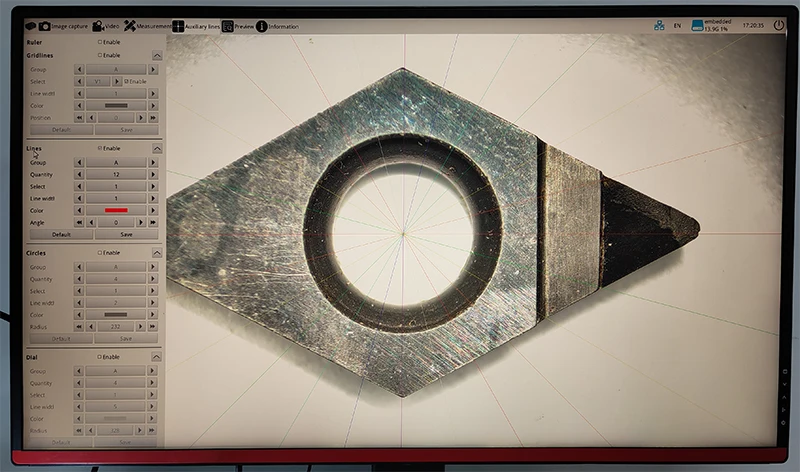Screen dimensions: 800x472
Task: Toggle the Lines Enable checkbox
Action: click(100, 148)
